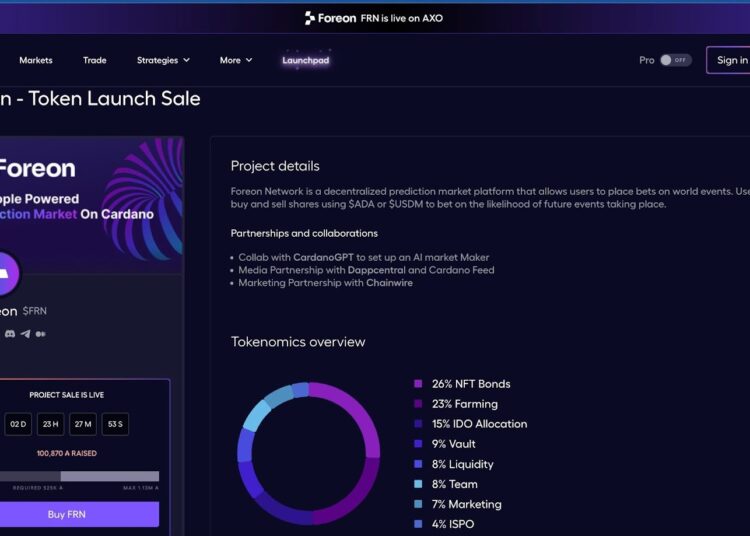Click the '9% Vault' legend label
The image size is (750, 536).
pyautogui.click(x=454, y=444)
